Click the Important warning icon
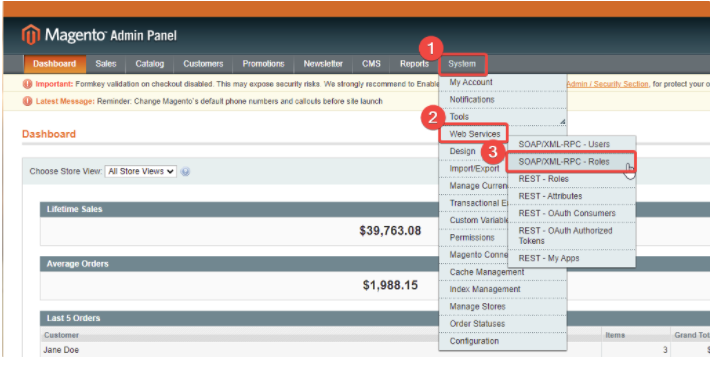 tap(27, 84)
